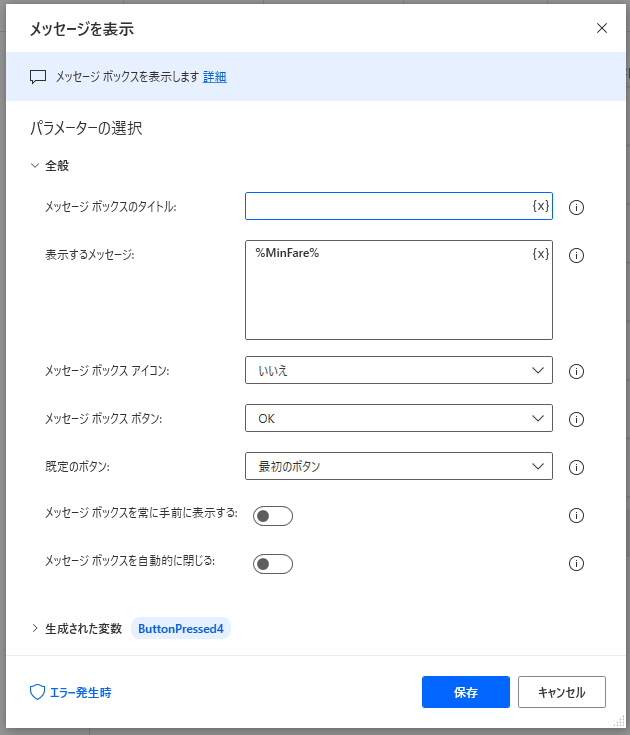Toggle メッセージ ボックスを自動的に閉じる switch

pos(273,564)
